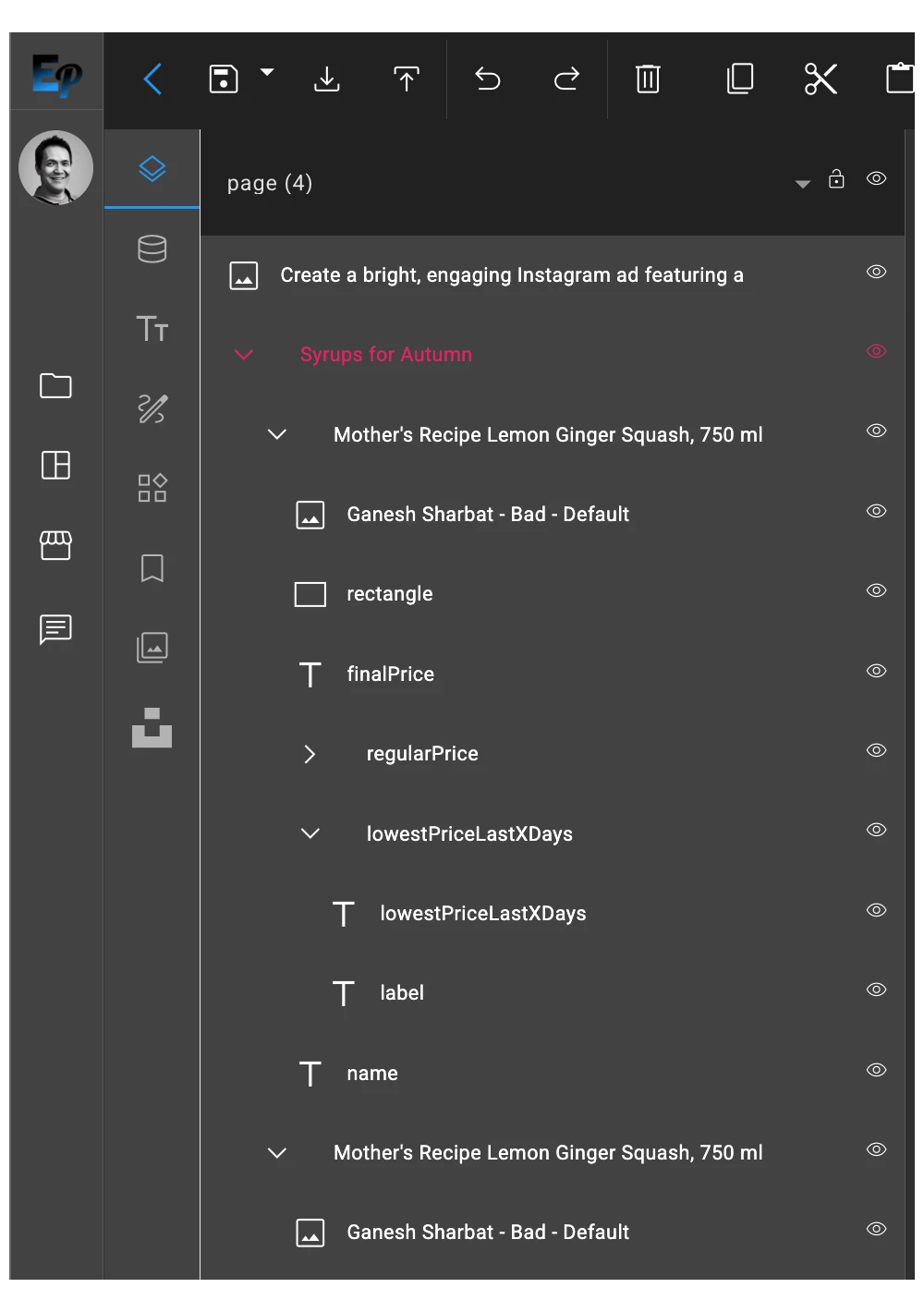Select the rectangle layer

tap(390, 594)
